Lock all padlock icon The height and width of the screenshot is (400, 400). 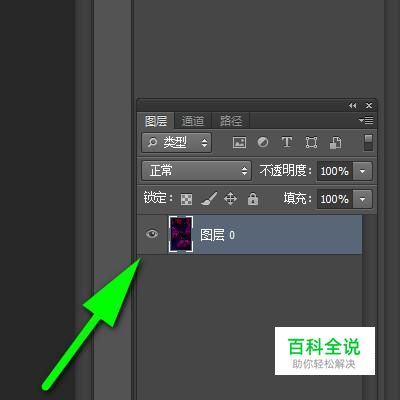[253, 199]
